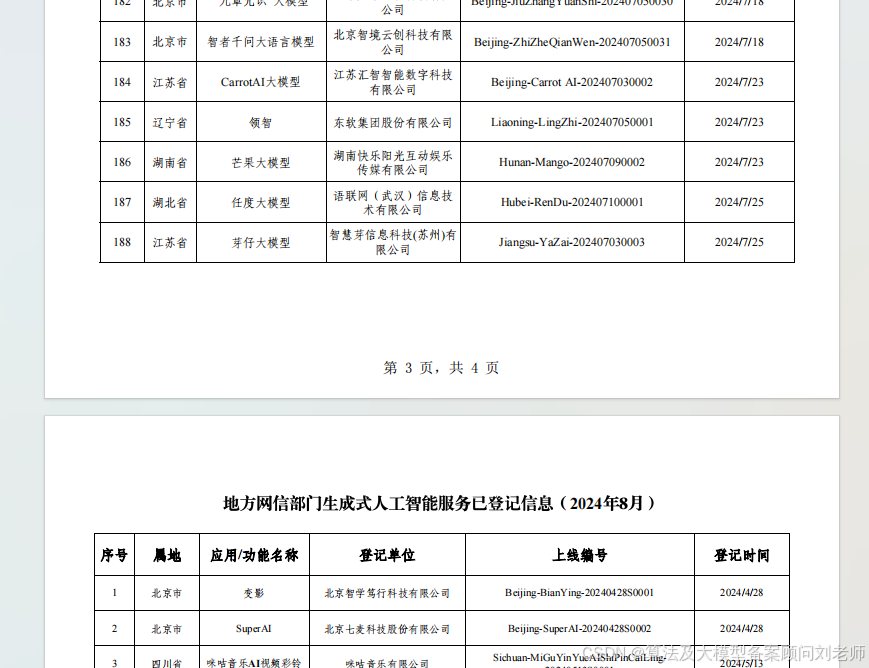Image resolution: width=869 pixels, height=668 pixels.
Task: Select serial number 186 cell
Action: click(x=122, y=162)
